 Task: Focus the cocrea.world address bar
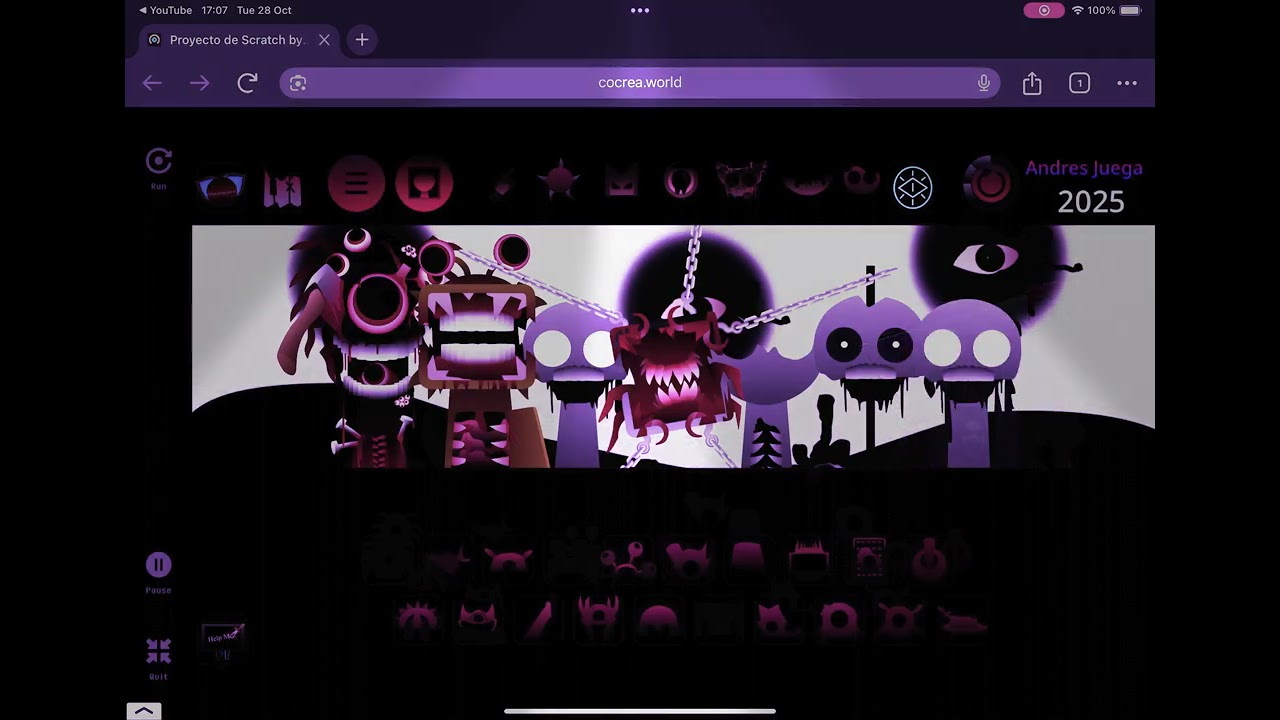[640, 83]
